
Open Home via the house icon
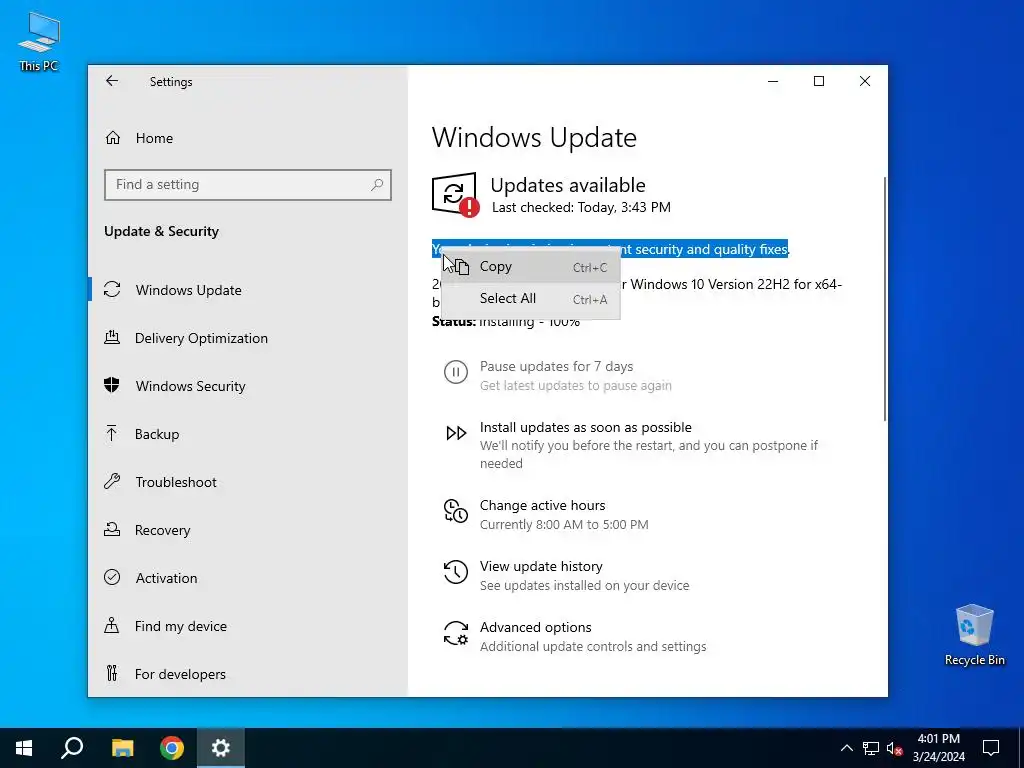113,138
